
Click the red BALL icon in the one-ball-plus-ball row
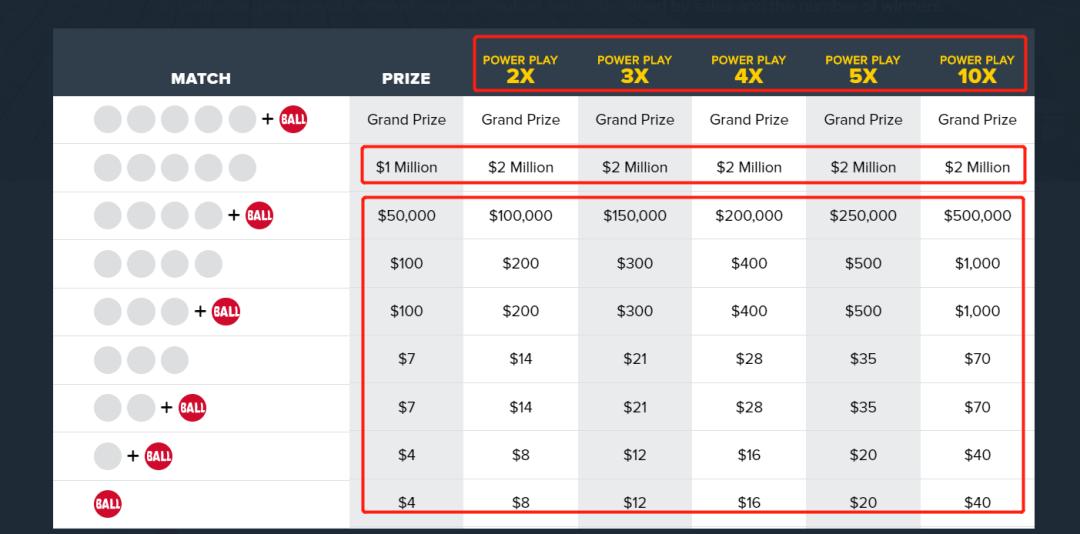pyautogui.click(x=158, y=455)
